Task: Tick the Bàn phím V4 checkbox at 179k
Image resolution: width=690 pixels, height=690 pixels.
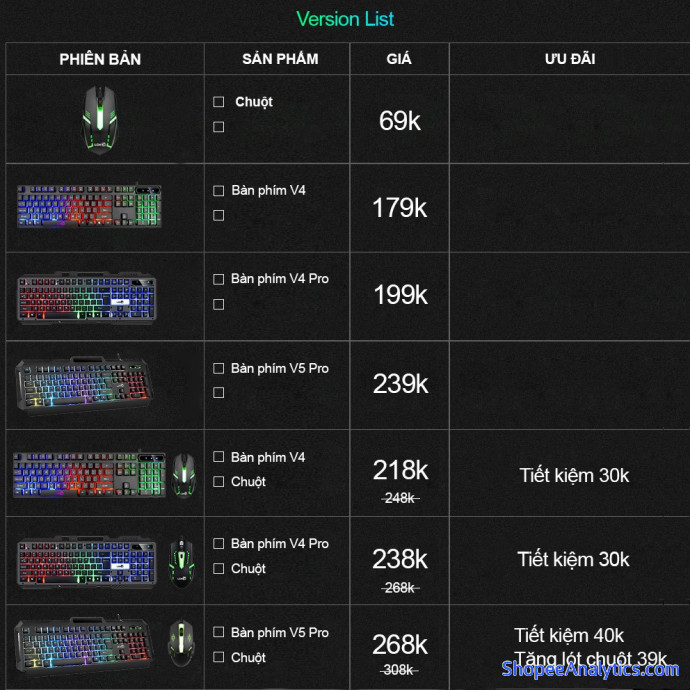Action: point(219,191)
